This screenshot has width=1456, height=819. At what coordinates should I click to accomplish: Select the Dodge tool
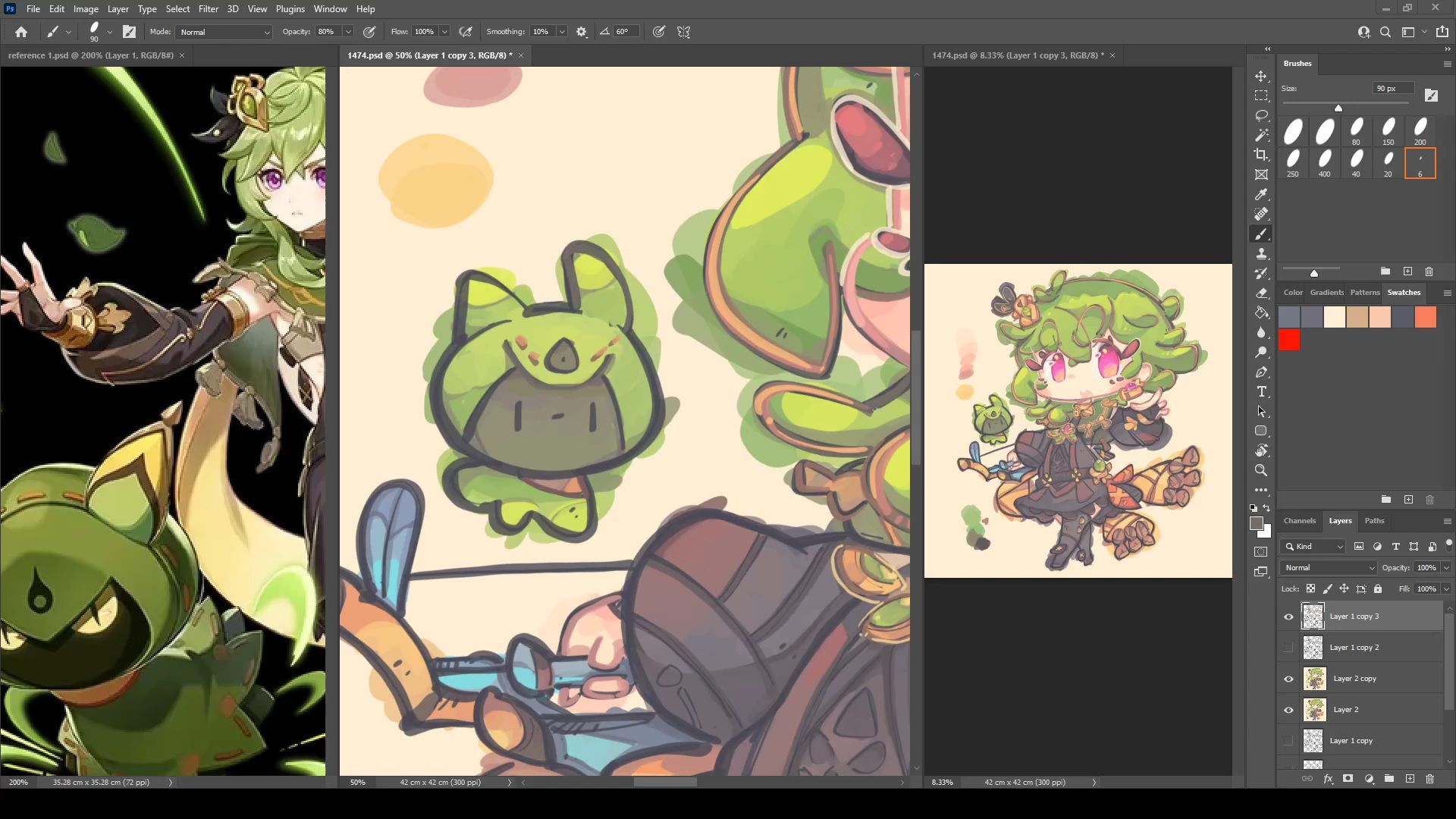1261,352
